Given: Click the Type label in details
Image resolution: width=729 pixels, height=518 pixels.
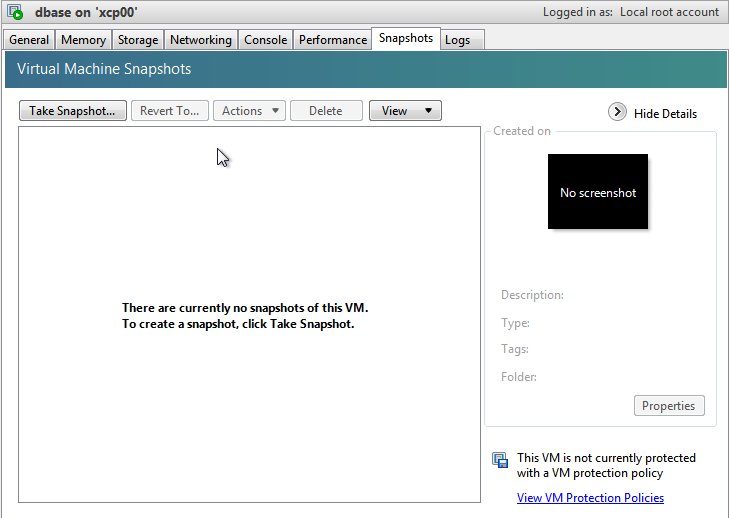Looking at the screenshot, I should point(515,323).
